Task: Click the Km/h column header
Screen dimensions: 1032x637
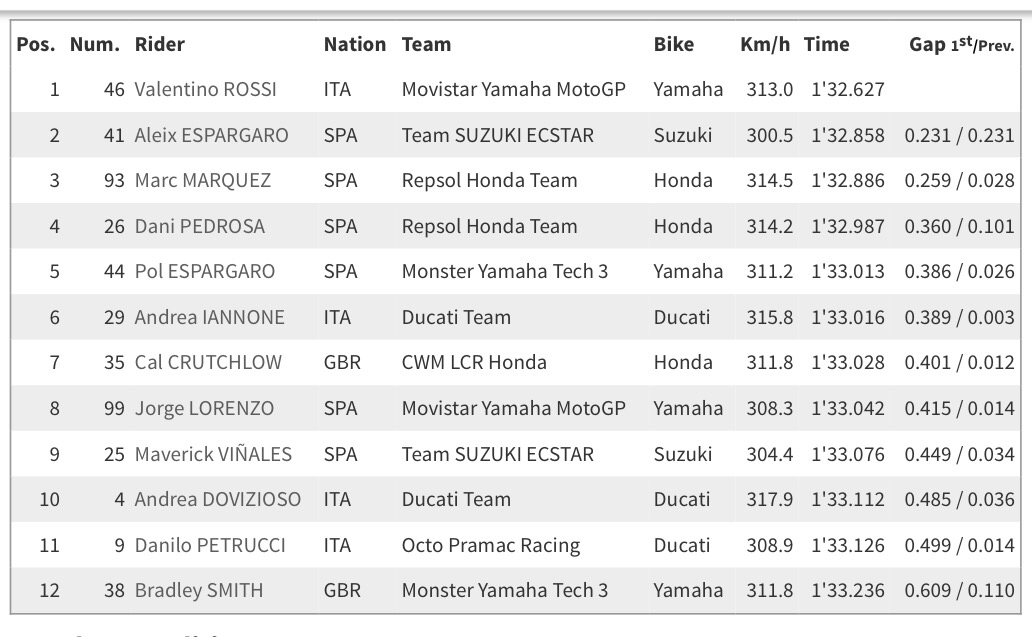Action: tap(765, 44)
